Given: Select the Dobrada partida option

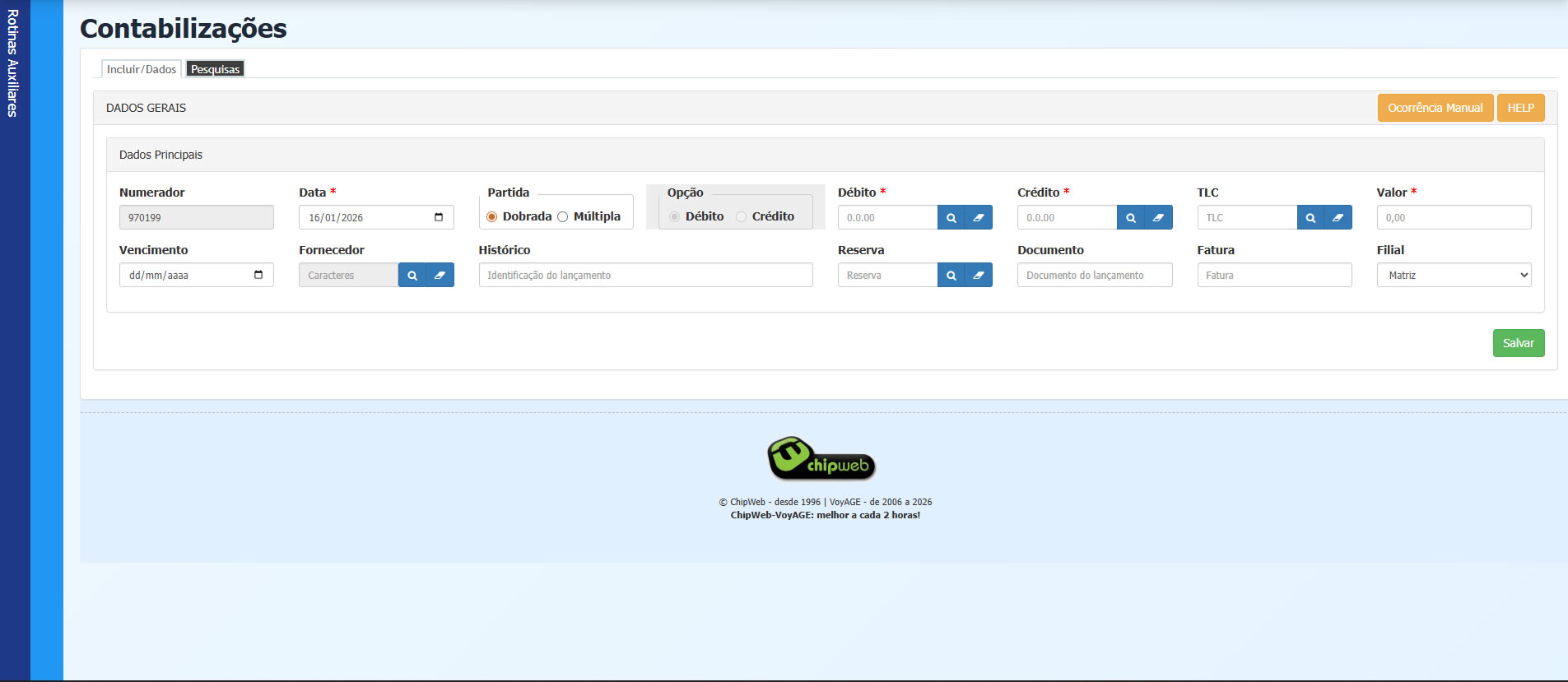Looking at the screenshot, I should coord(492,217).
